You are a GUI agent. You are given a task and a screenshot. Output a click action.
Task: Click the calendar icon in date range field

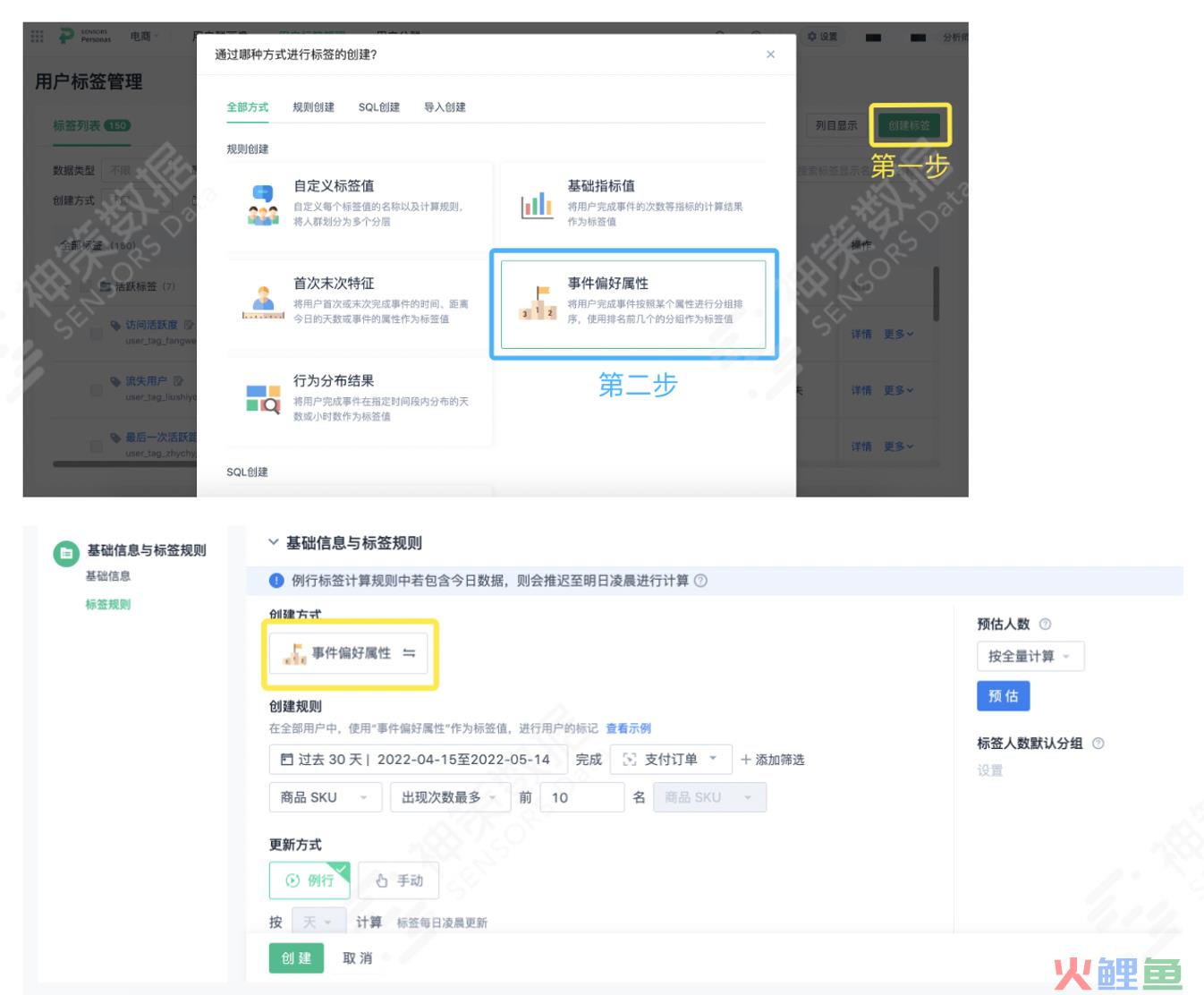coord(286,760)
